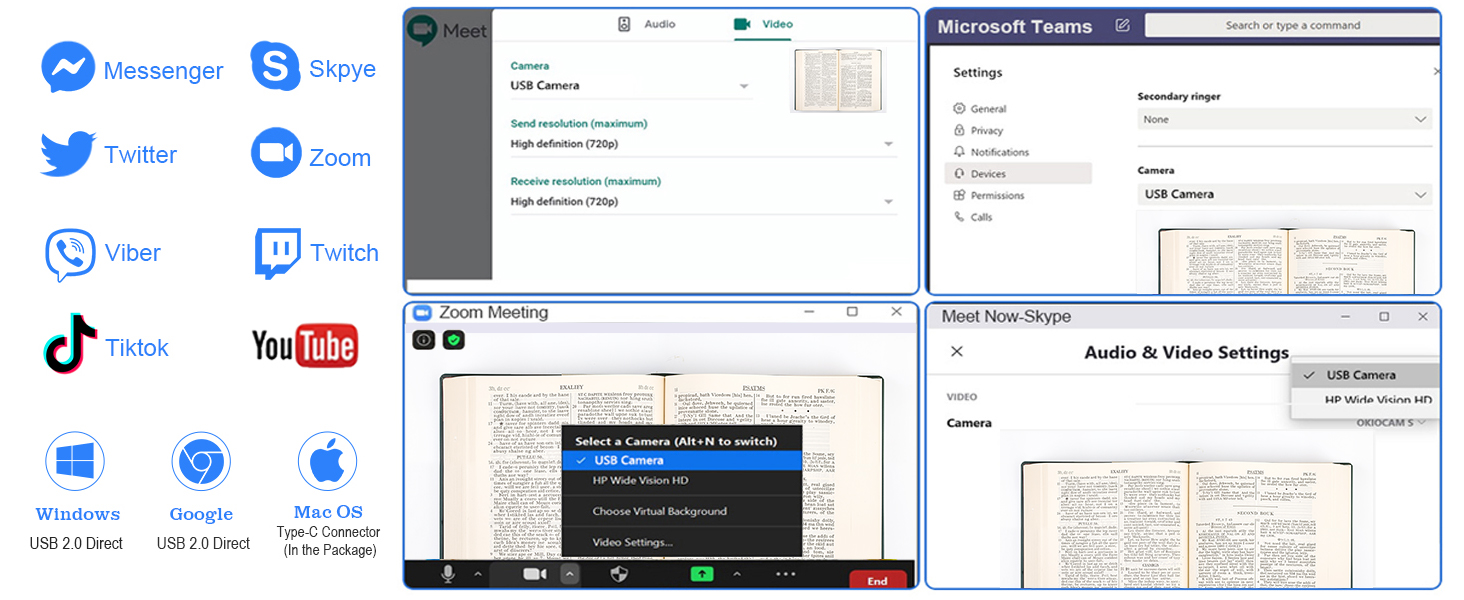Click the Twitter bird icon
1464x600 pixels.
[x=68, y=154]
